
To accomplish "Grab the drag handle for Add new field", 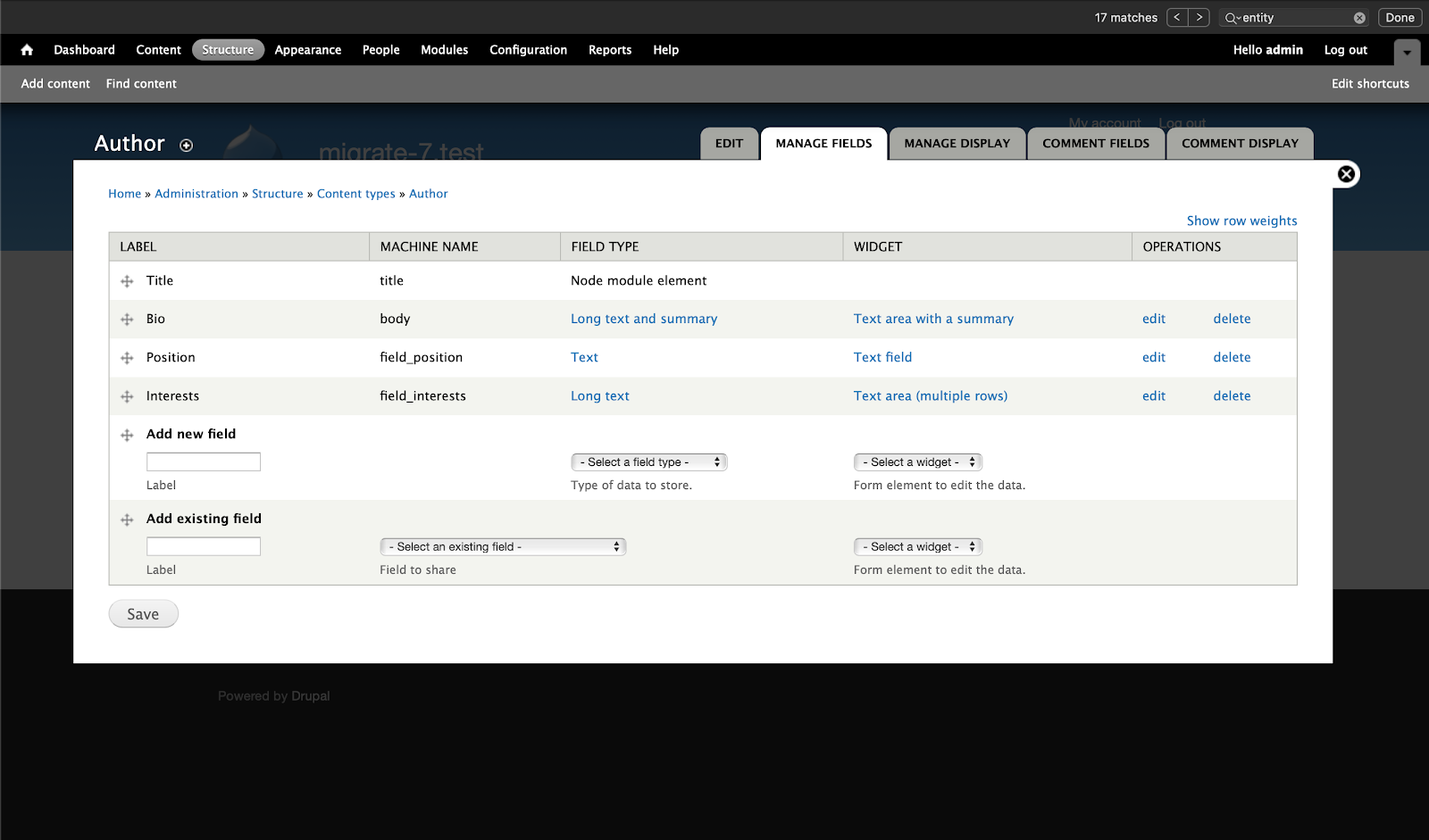I will [x=127, y=435].
